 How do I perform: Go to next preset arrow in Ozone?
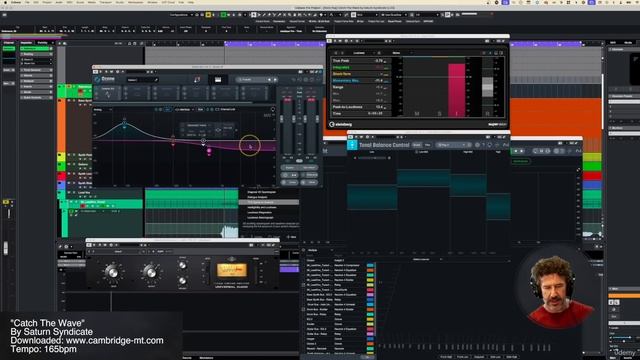[x=275, y=80]
